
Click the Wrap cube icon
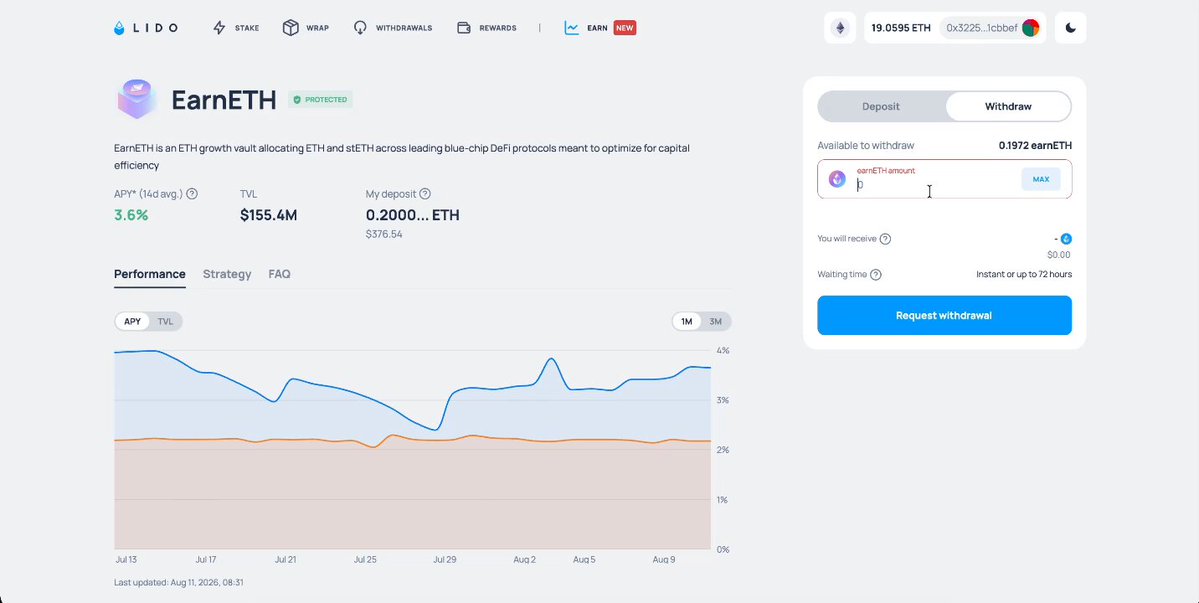[x=291, y=28]
